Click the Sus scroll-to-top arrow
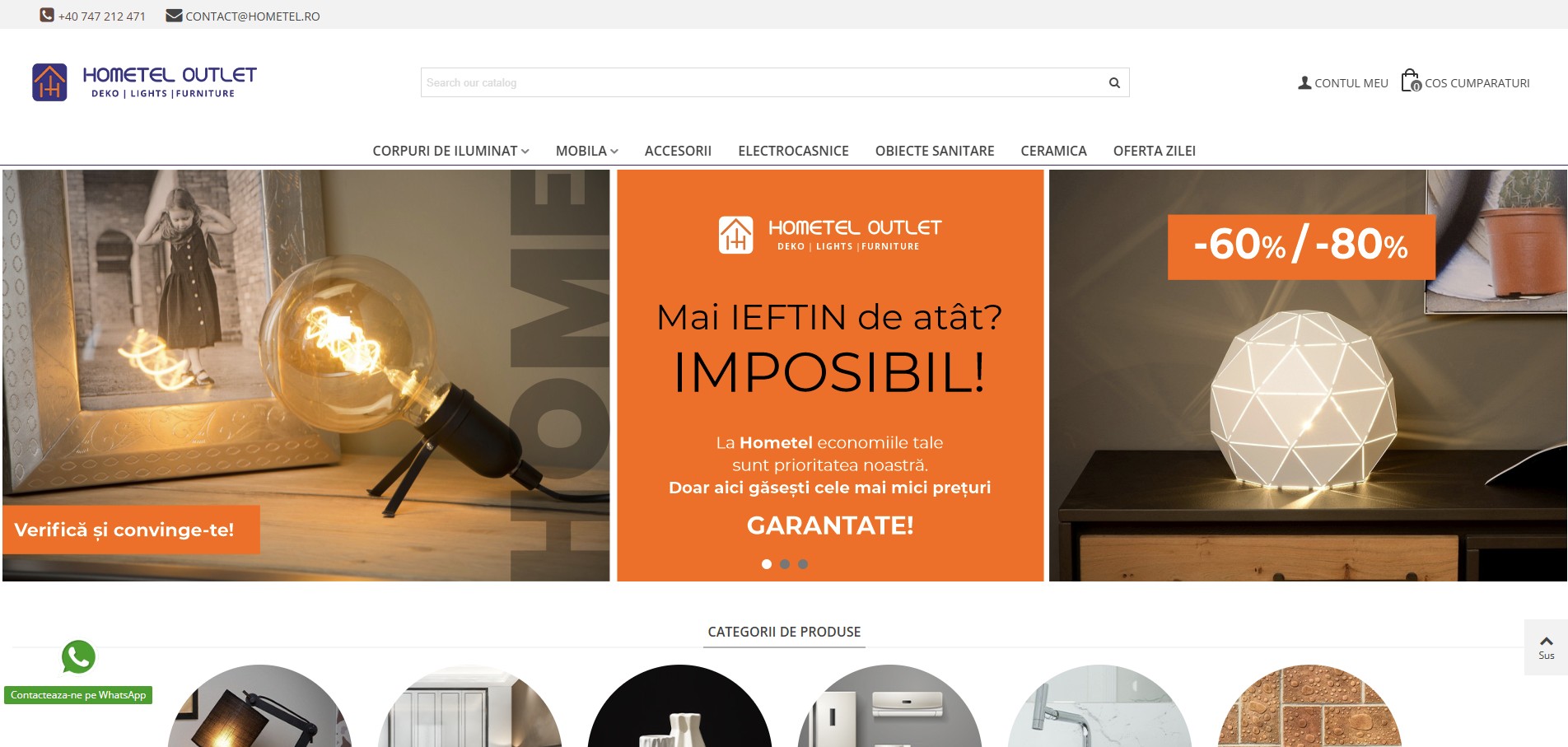The image size is (1568, 747). 1546,647
